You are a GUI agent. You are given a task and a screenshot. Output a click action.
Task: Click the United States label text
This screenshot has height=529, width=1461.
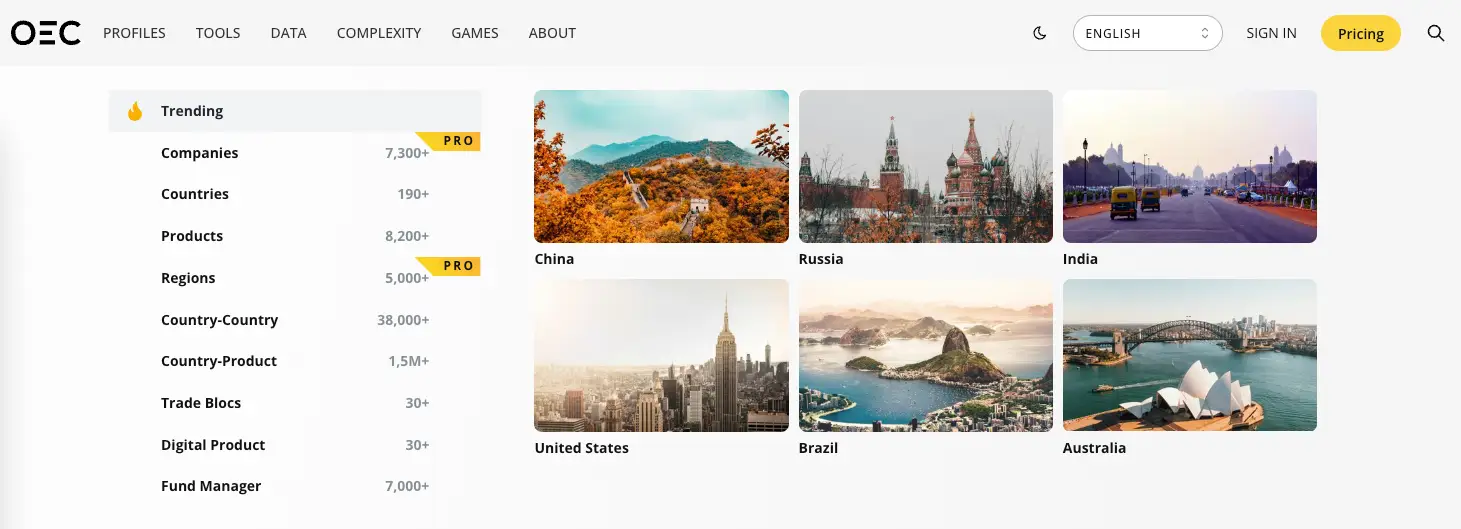point(582,448)
